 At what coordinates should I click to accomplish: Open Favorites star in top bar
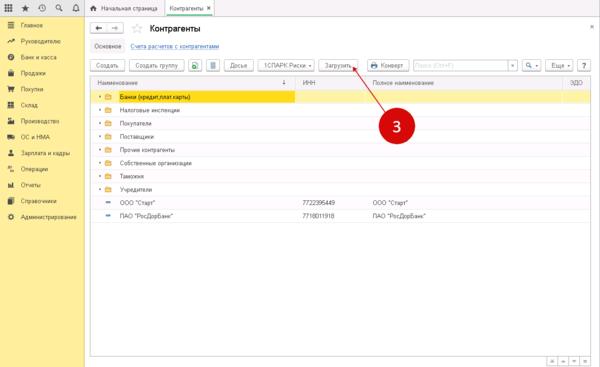coord(25,8)
